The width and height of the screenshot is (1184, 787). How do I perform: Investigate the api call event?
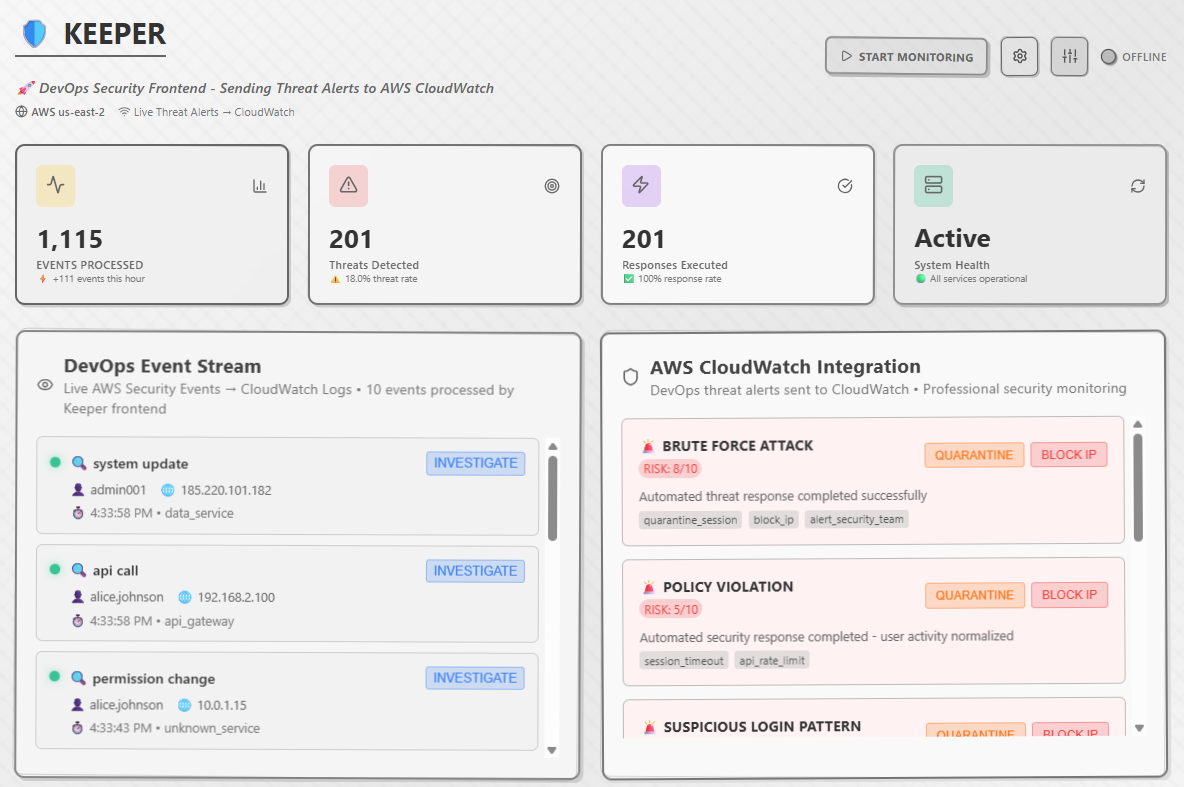point(476,571)
